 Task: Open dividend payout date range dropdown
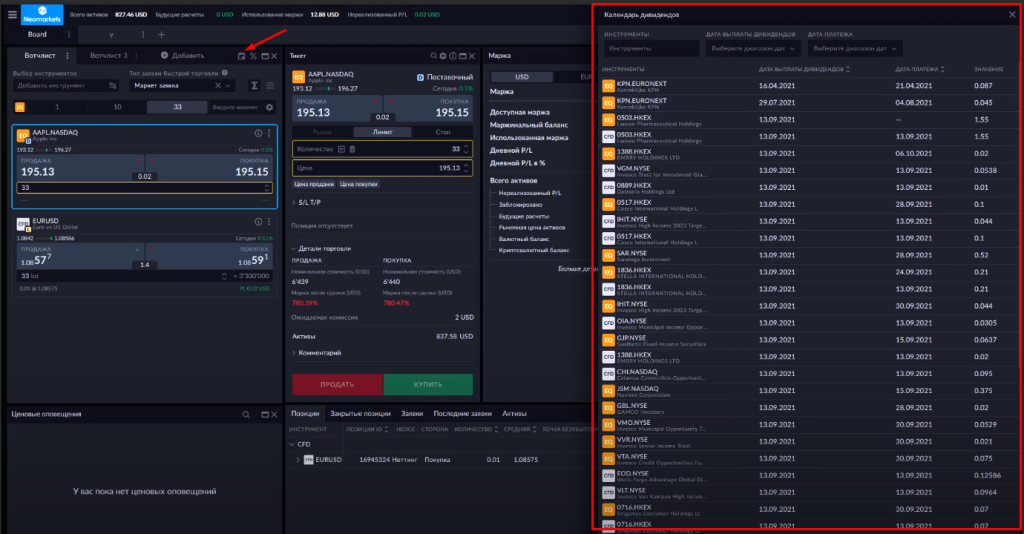(753, 48)
